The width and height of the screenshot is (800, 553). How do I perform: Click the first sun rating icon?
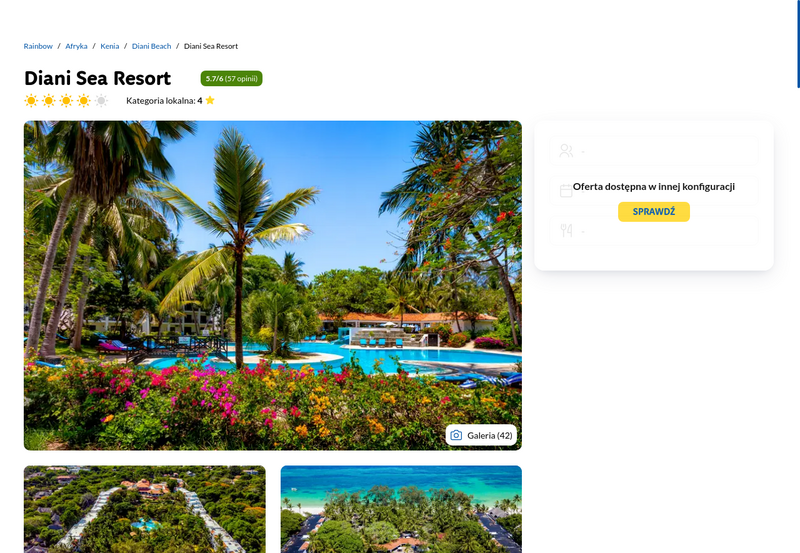(x=31, y=100)
